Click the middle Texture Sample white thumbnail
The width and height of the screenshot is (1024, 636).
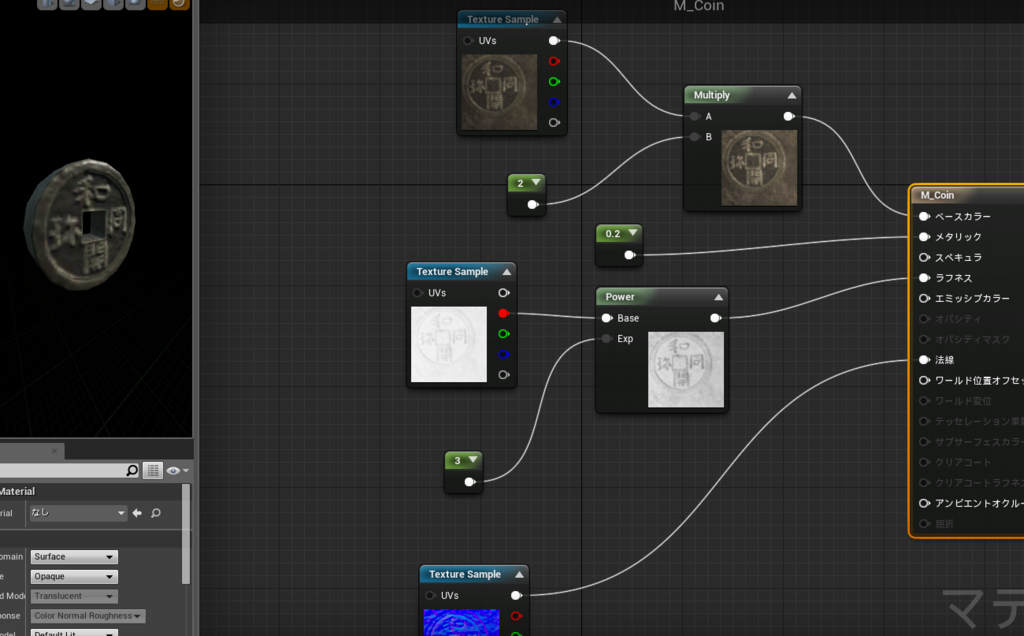(449, 344)
